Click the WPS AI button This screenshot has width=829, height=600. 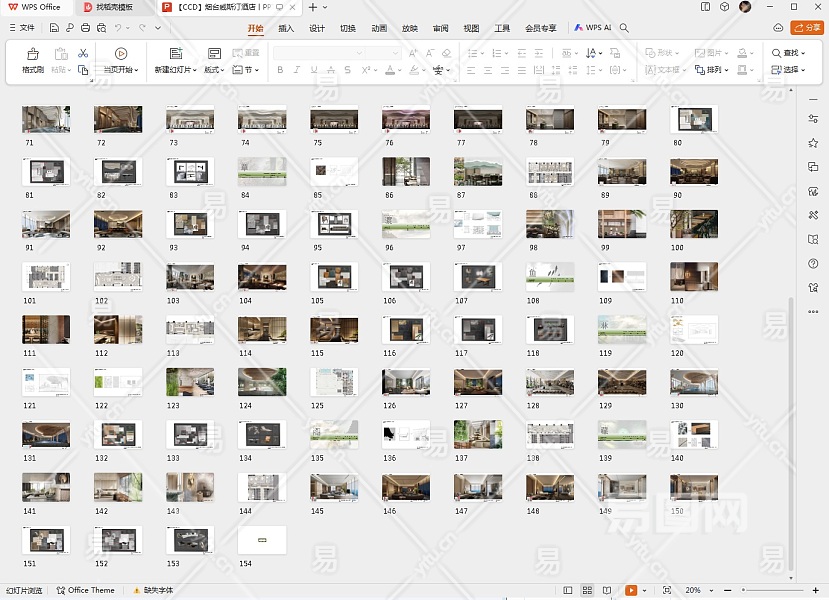pyautogui.click(x=593, y=28)
